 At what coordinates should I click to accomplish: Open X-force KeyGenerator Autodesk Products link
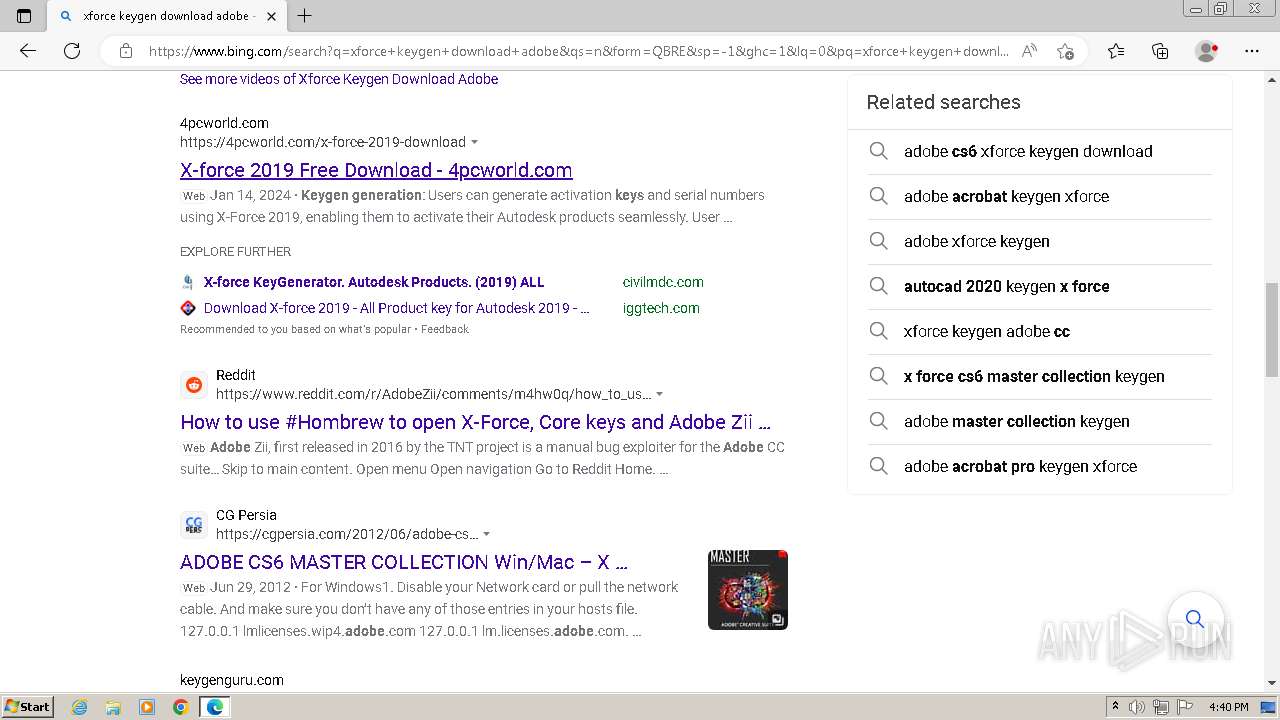point(374,282)
